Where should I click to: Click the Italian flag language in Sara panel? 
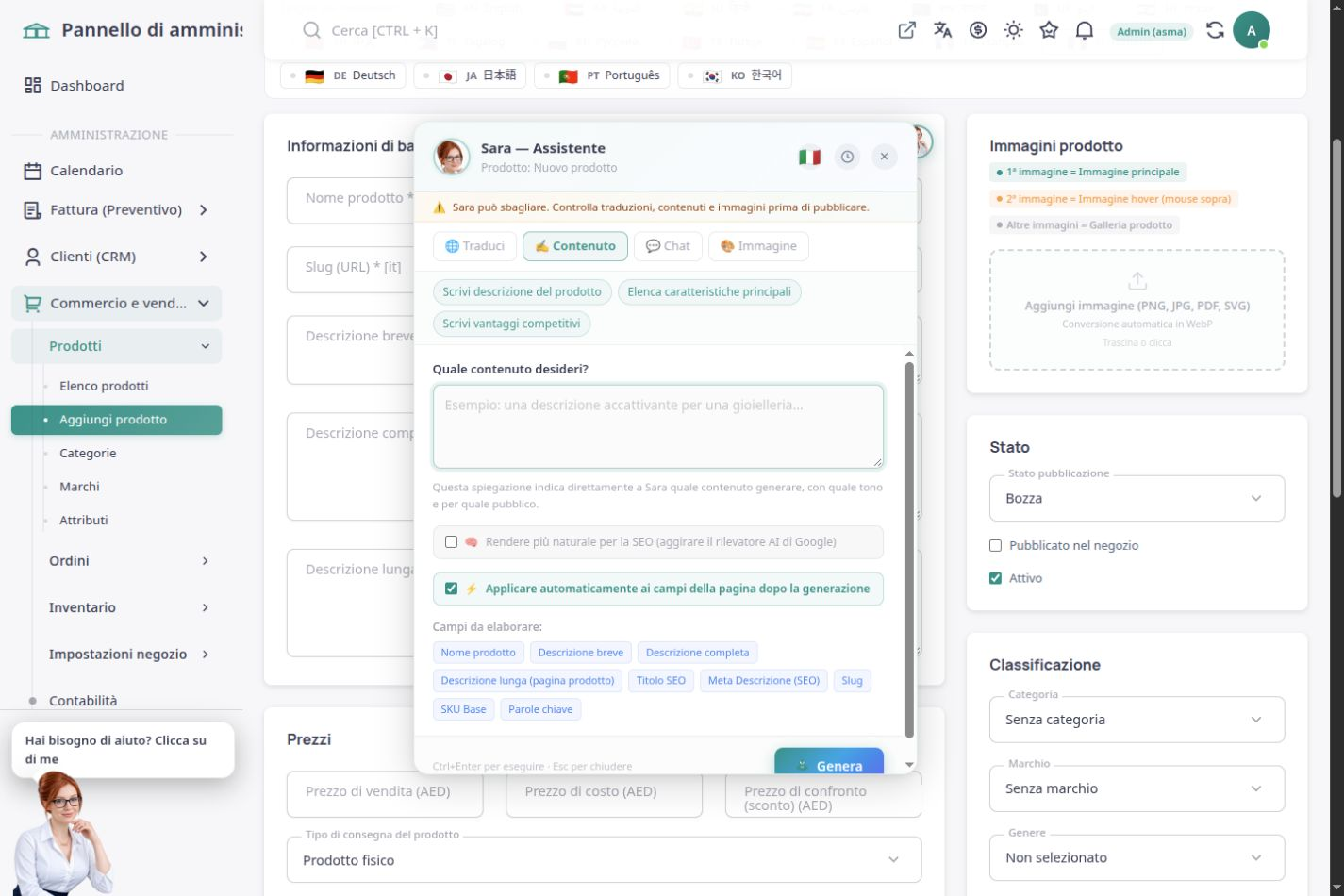click(x=809, y=157)
